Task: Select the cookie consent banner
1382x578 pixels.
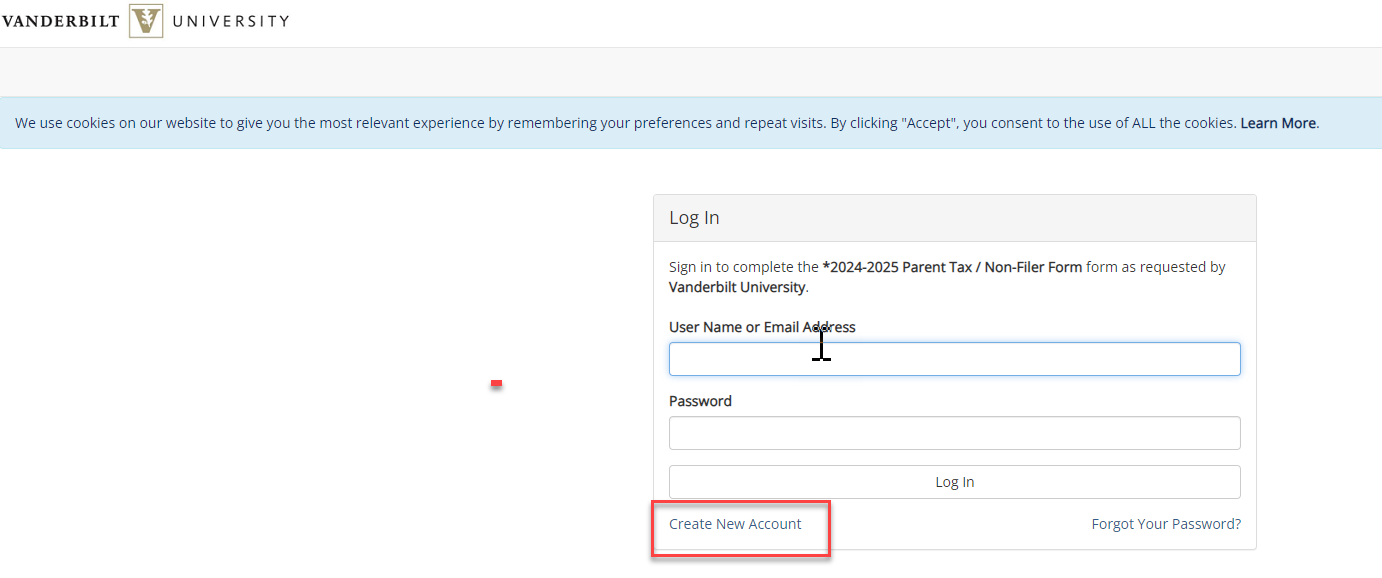Action: click(x=691, y=123)
